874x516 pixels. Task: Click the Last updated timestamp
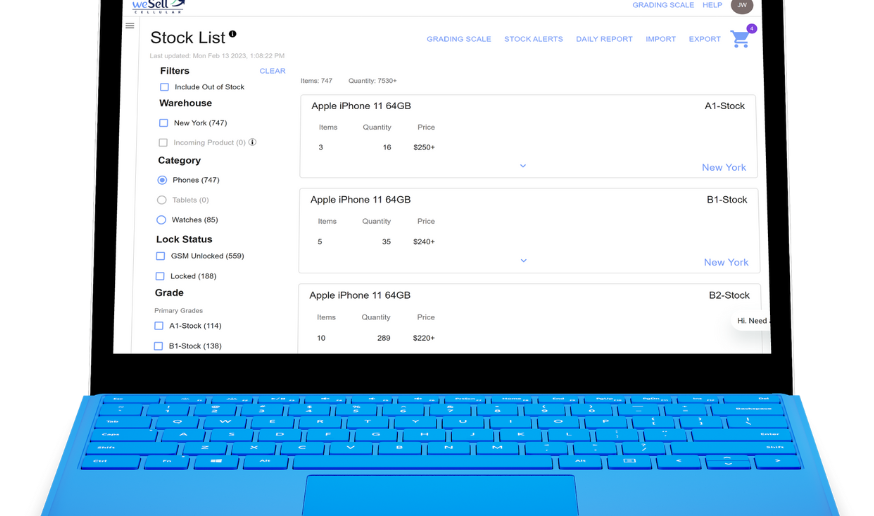tap(217, 56)
